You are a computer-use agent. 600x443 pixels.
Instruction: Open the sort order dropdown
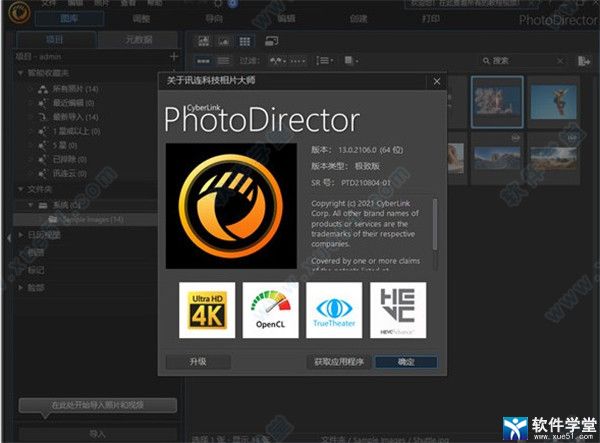(324, 61)
